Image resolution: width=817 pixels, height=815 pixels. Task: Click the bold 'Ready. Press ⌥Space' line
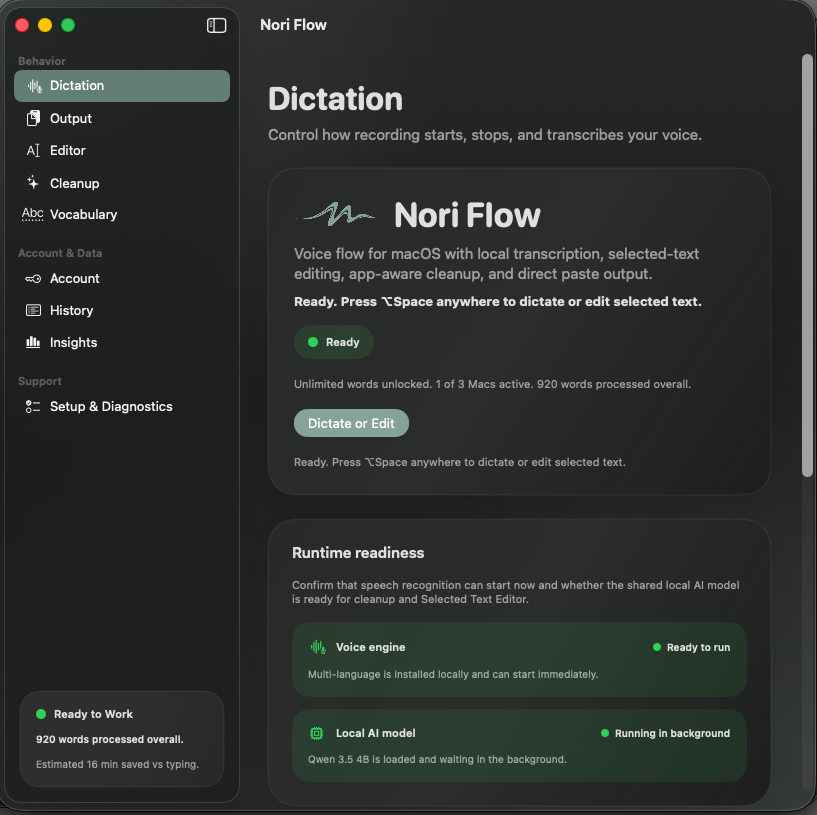click(498, 302)
